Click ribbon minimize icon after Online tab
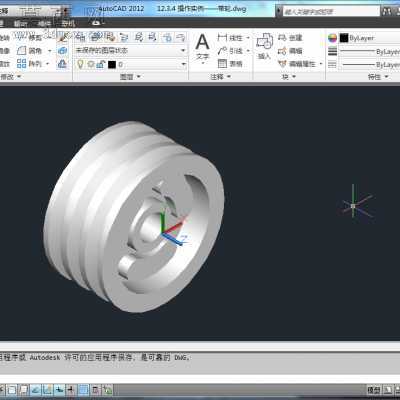 click(96, 23)
